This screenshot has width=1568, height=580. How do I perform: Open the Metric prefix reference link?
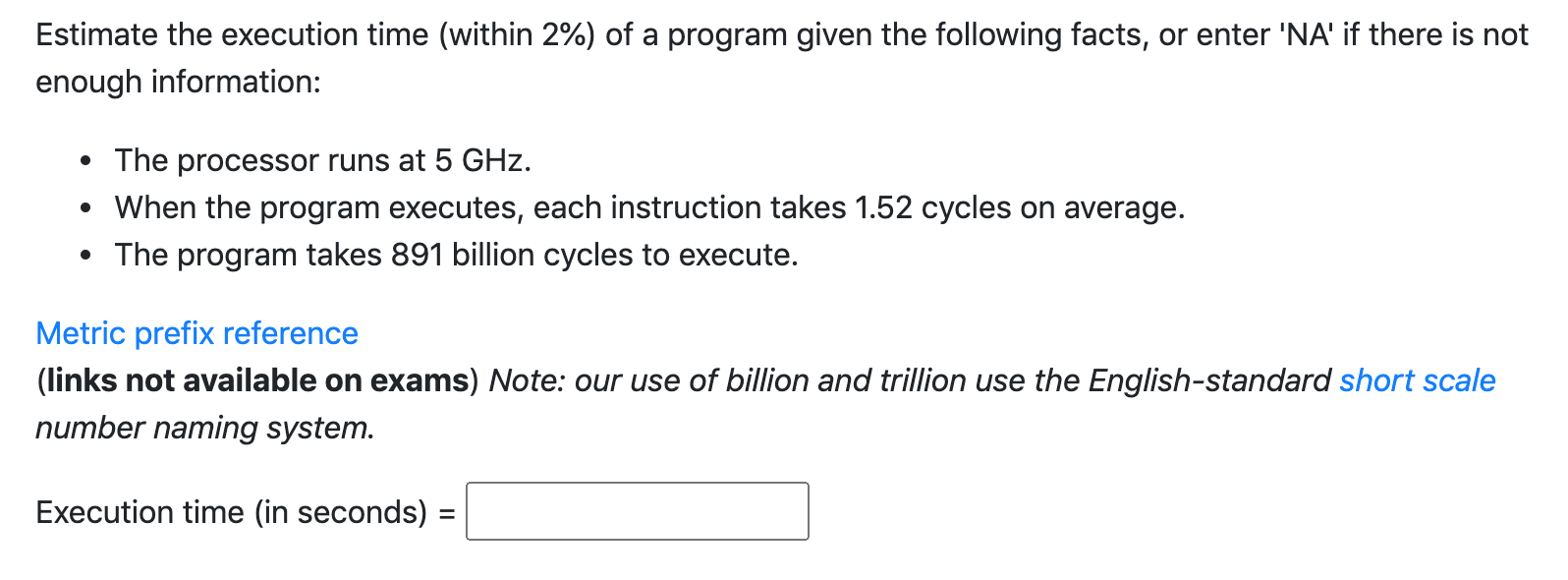click(195, 333)
